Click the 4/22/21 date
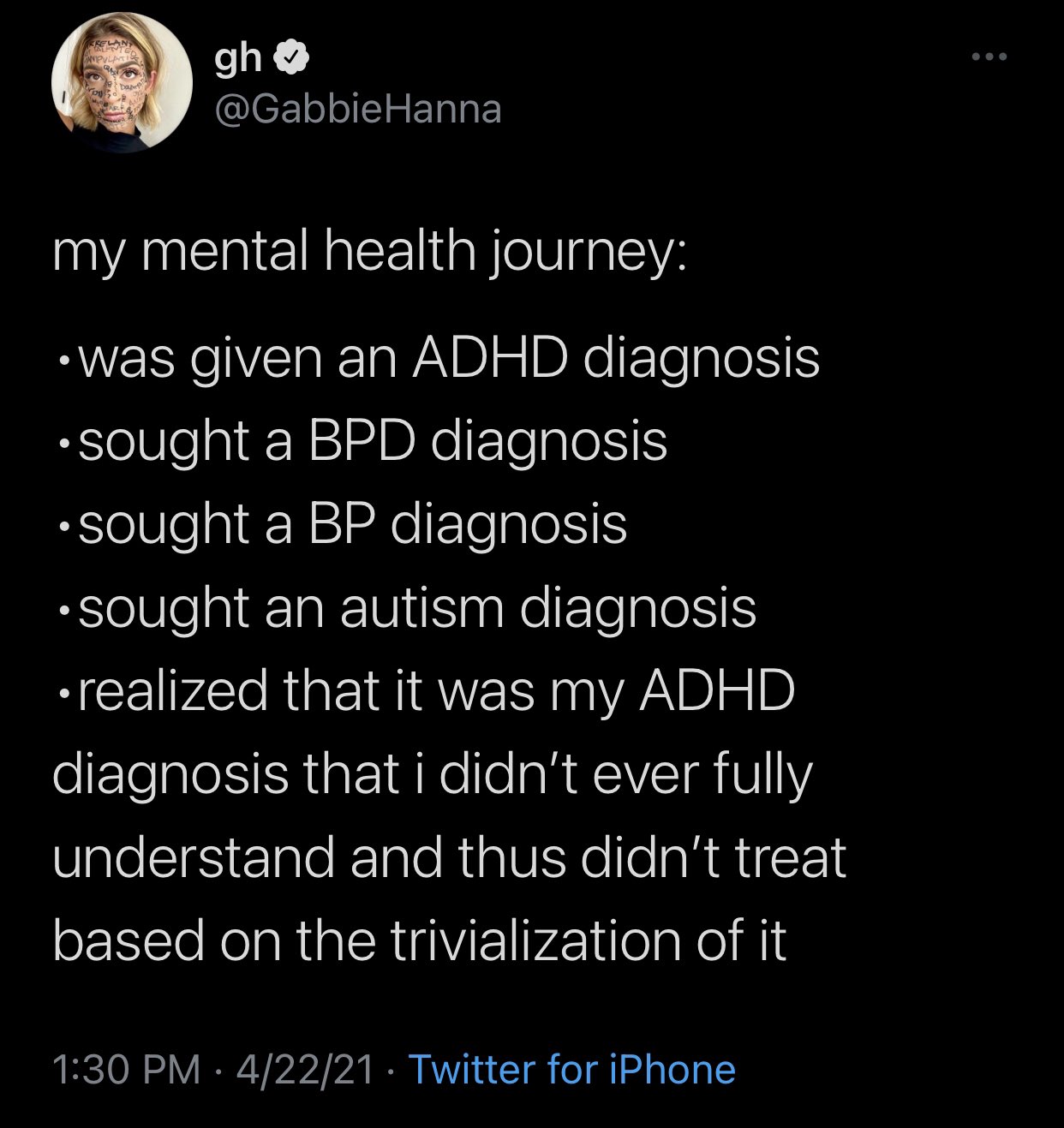 click(x=306, y=1070)
